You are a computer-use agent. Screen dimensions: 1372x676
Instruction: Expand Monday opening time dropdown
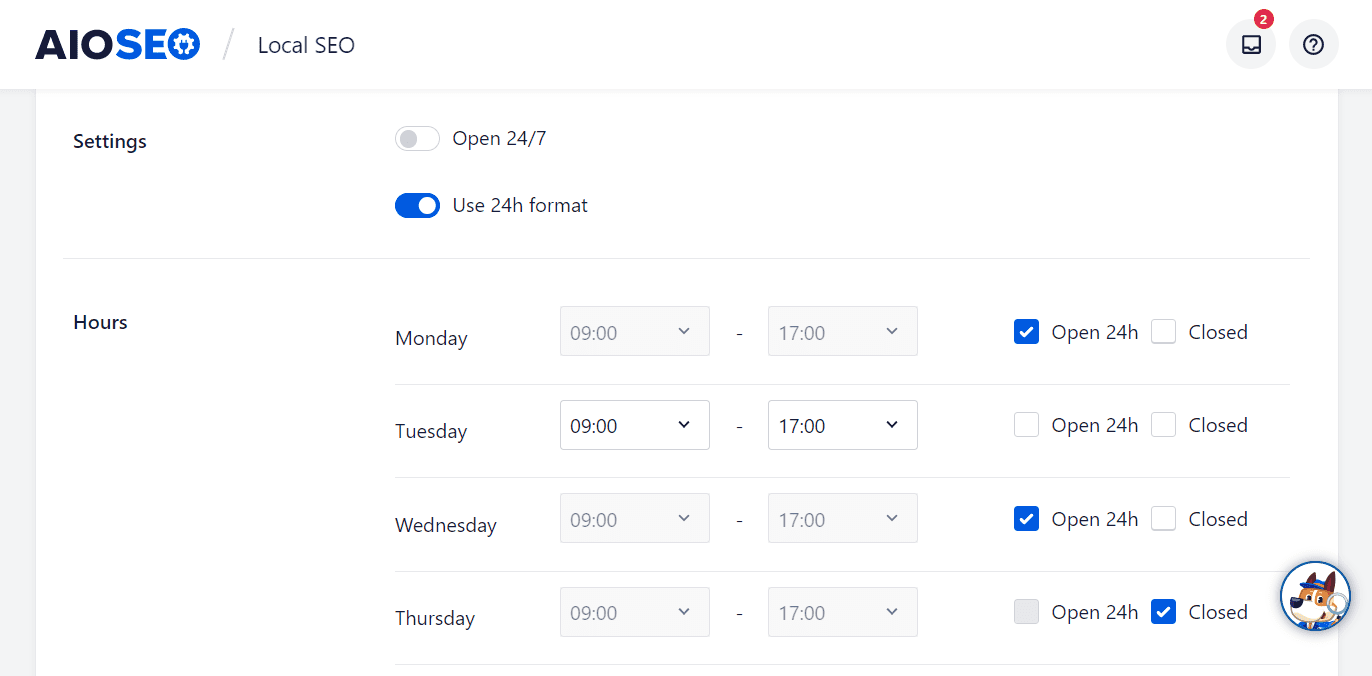[634, 332]
